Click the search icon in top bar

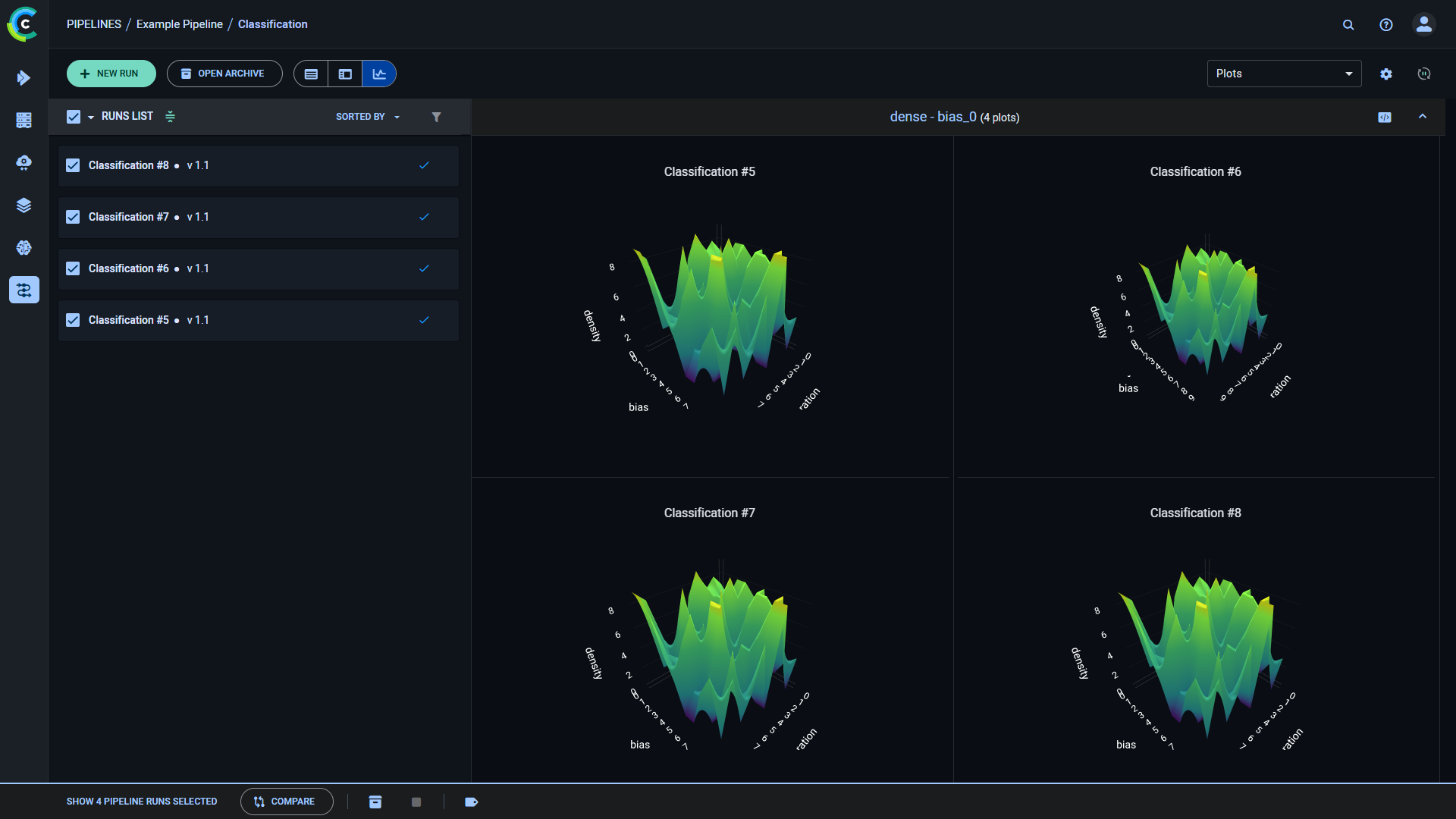point(1348,24)
